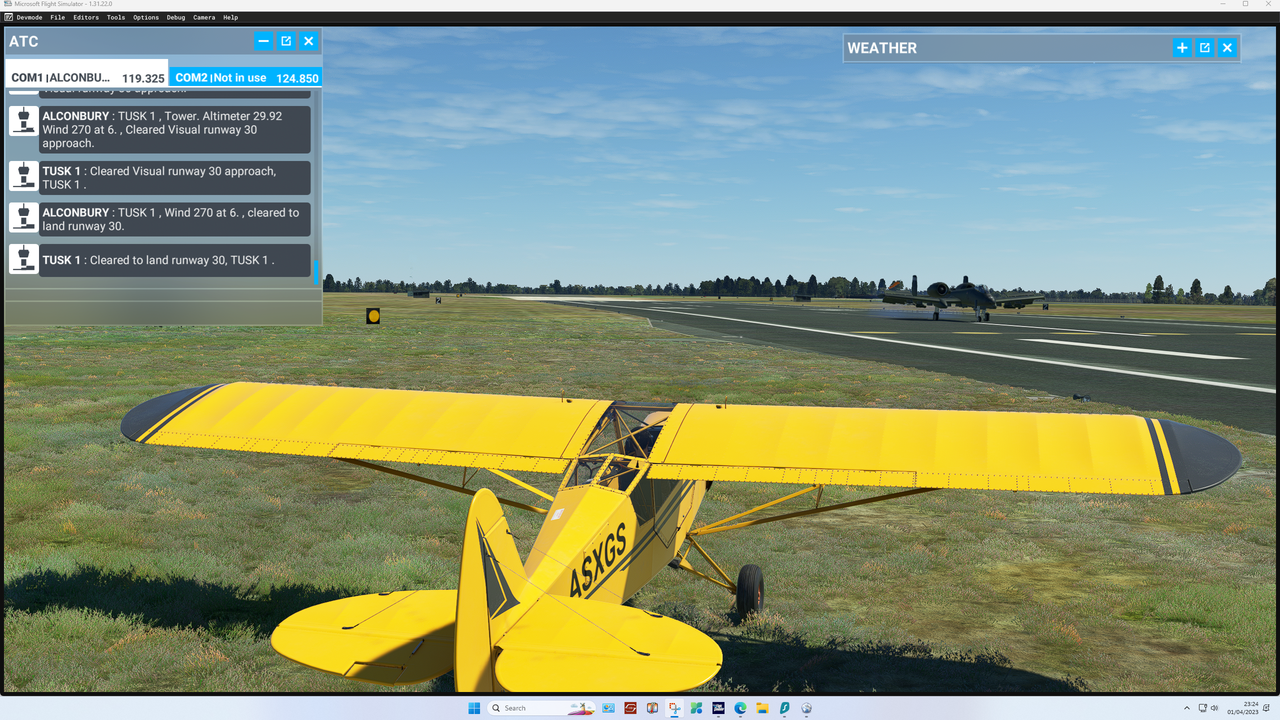The width and height of the screenshot is (1280, 720).
Task: Click tower icon beside ALCONBURY Altimeter message
Action: click(23, 121)
